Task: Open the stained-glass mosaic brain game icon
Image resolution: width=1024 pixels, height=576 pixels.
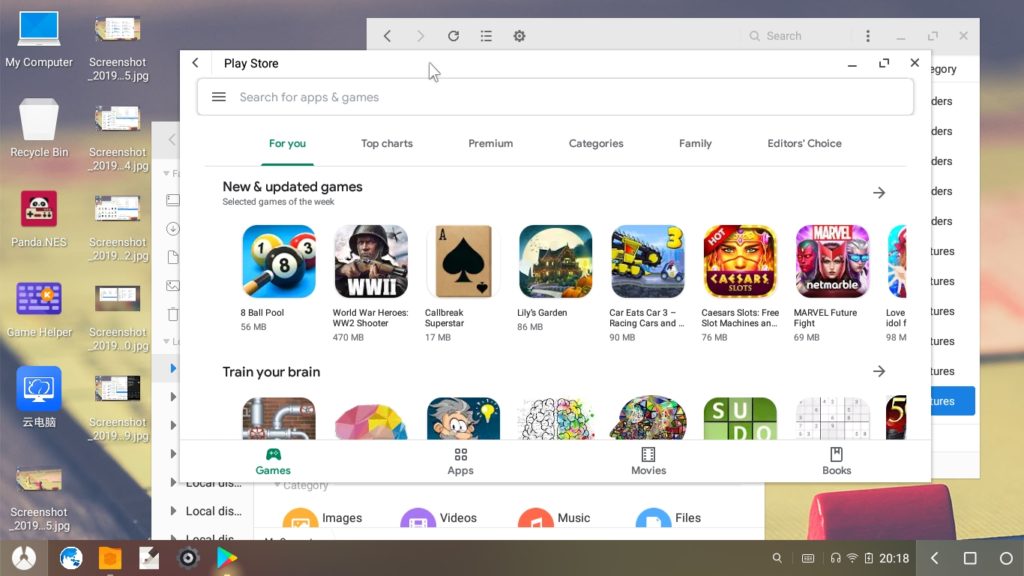Action: pyautogui.click(x=648, y=419)
